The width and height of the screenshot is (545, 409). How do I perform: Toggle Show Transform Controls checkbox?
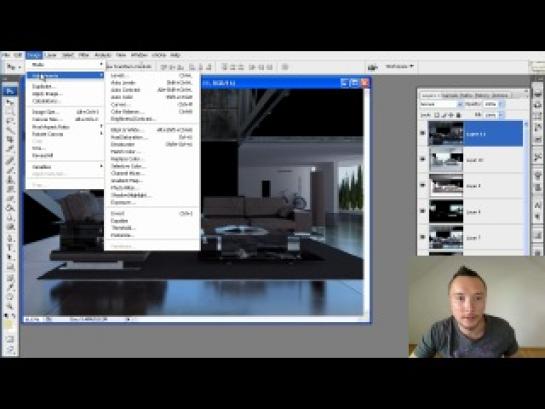pyautogui.click(x=108, y=66)
